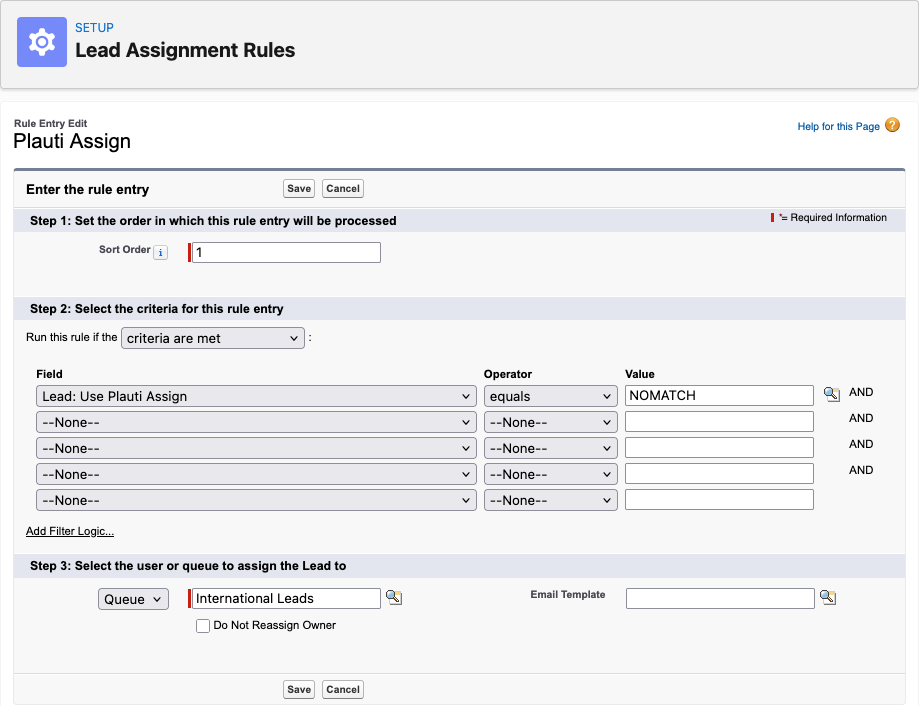This screenshot has width=919, height=706.
Task: Open the fourth row field dropdown
Action: pos(256,474)
